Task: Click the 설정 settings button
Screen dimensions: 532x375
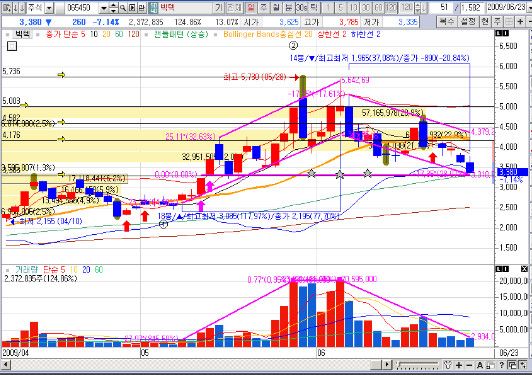Action: click(x=468, y=22)
